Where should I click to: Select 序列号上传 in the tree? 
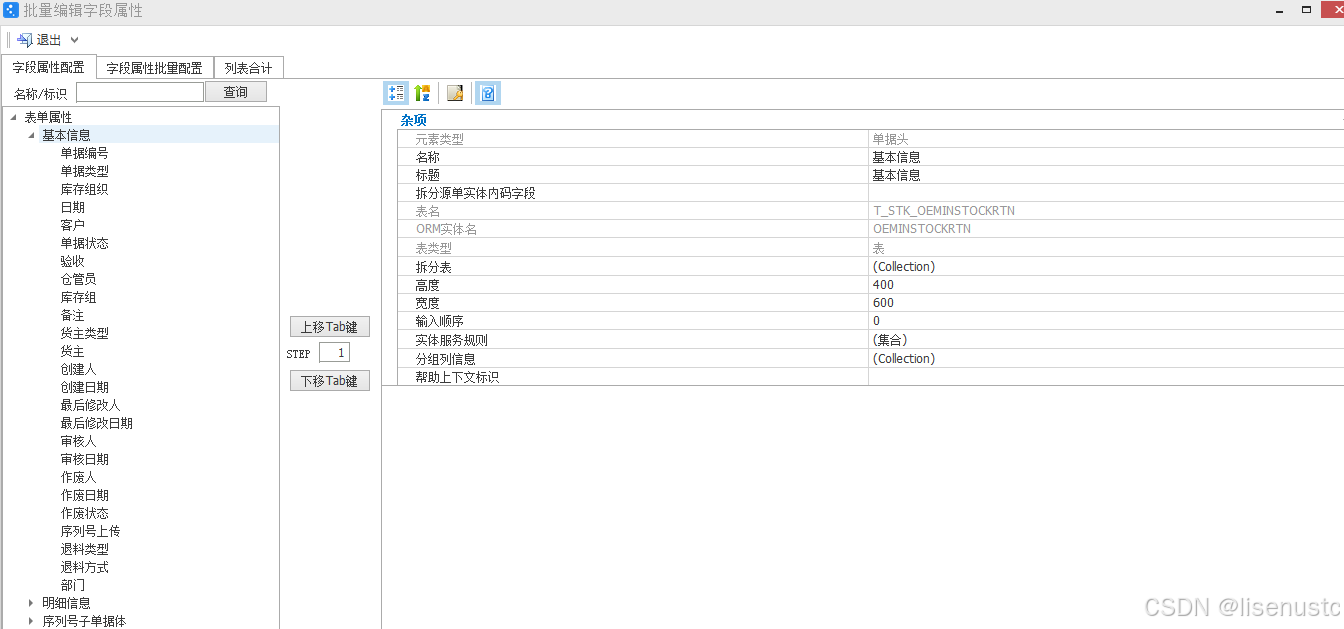point(90,531)
